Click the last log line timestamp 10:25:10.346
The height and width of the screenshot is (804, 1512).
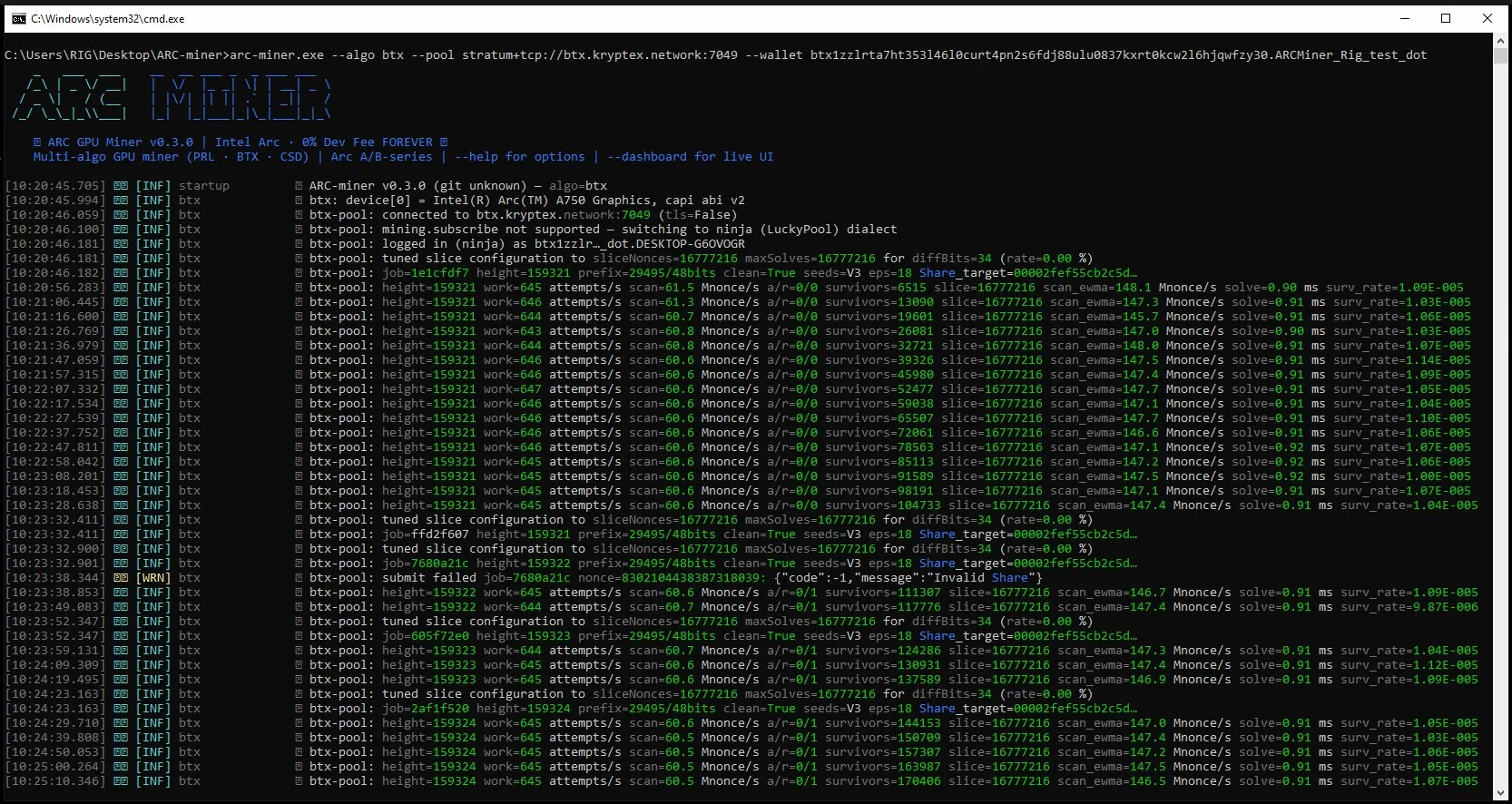pos(55,781)
